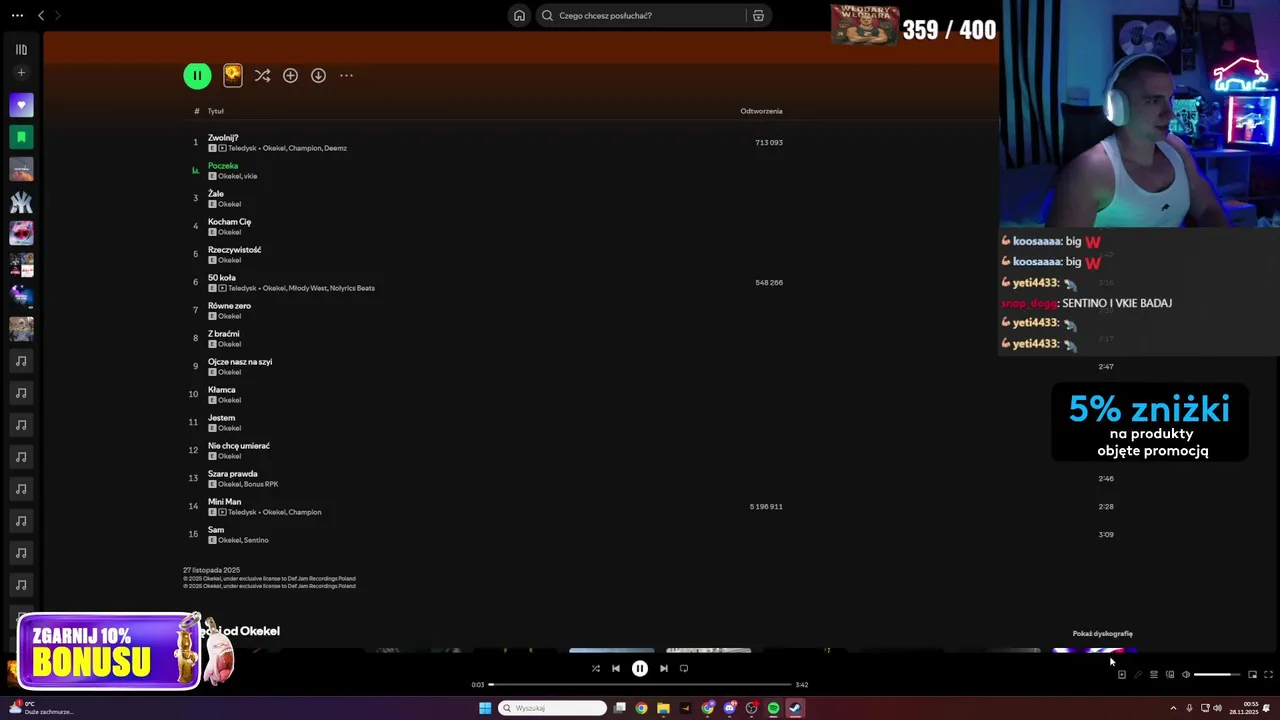Open the Spotify app menu (three dots)
The height and width of the screenshot is (720, 1280).
tap(17, 15)
